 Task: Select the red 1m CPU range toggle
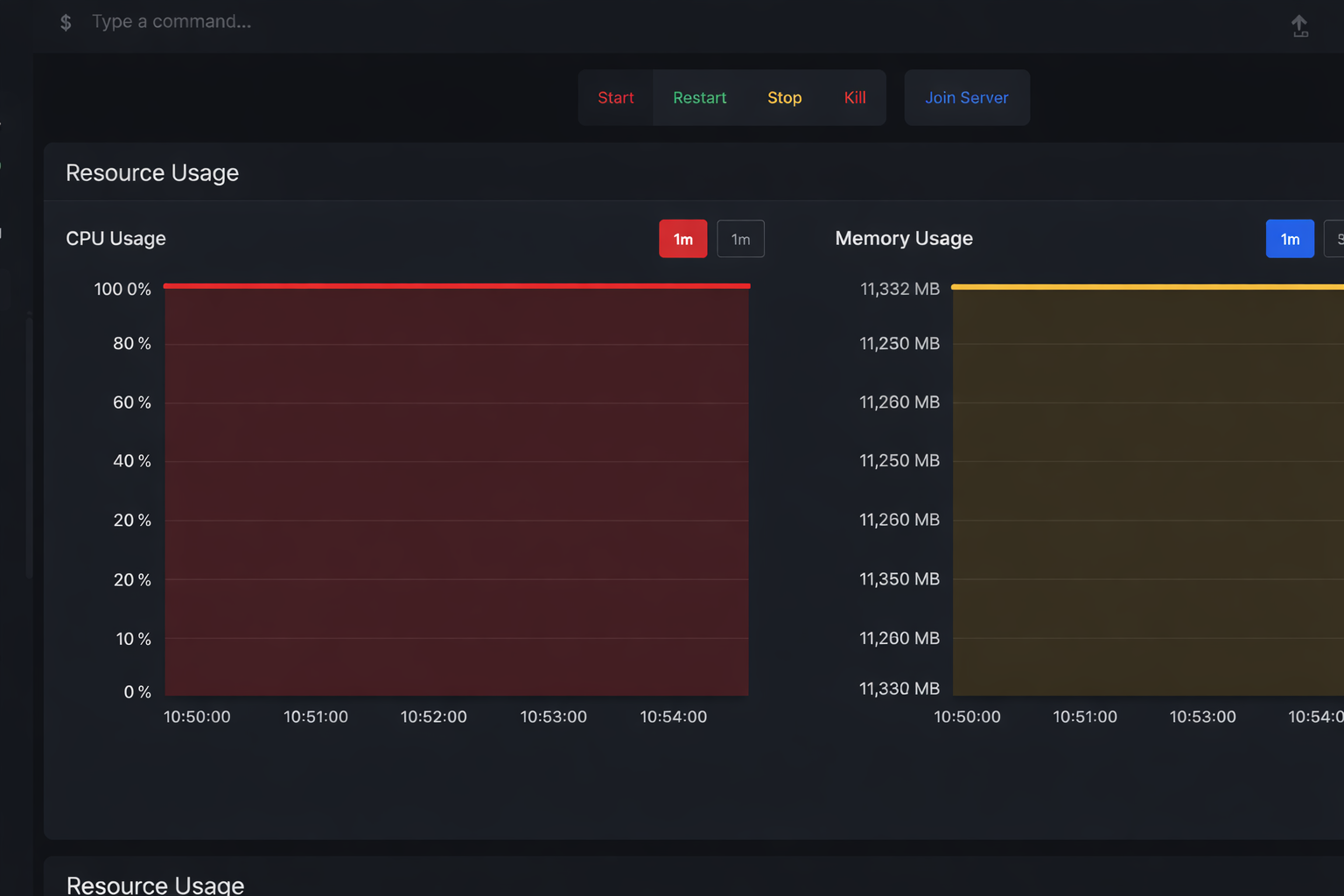pos(682,239)
